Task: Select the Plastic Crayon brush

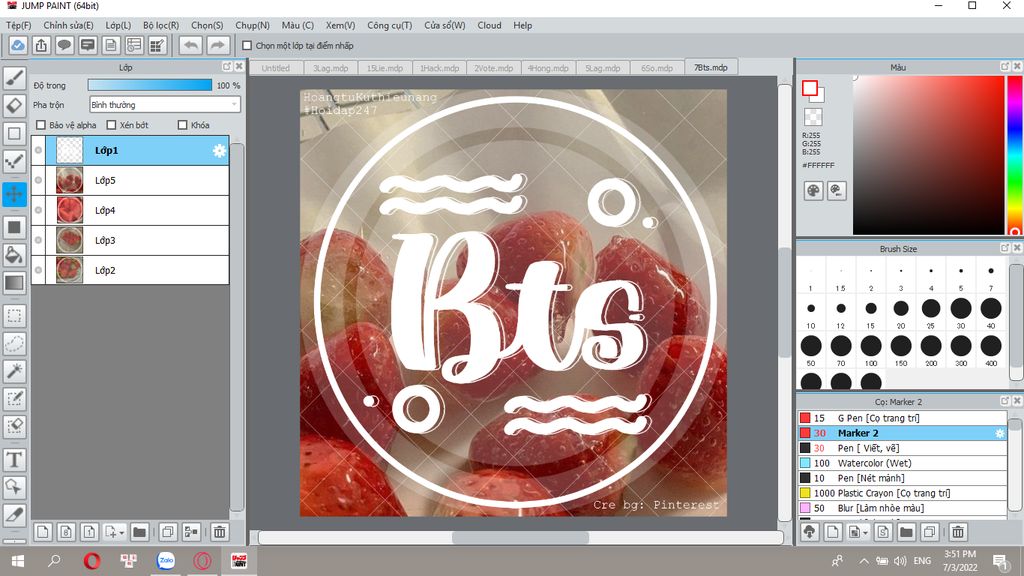Action: [902, 493]
